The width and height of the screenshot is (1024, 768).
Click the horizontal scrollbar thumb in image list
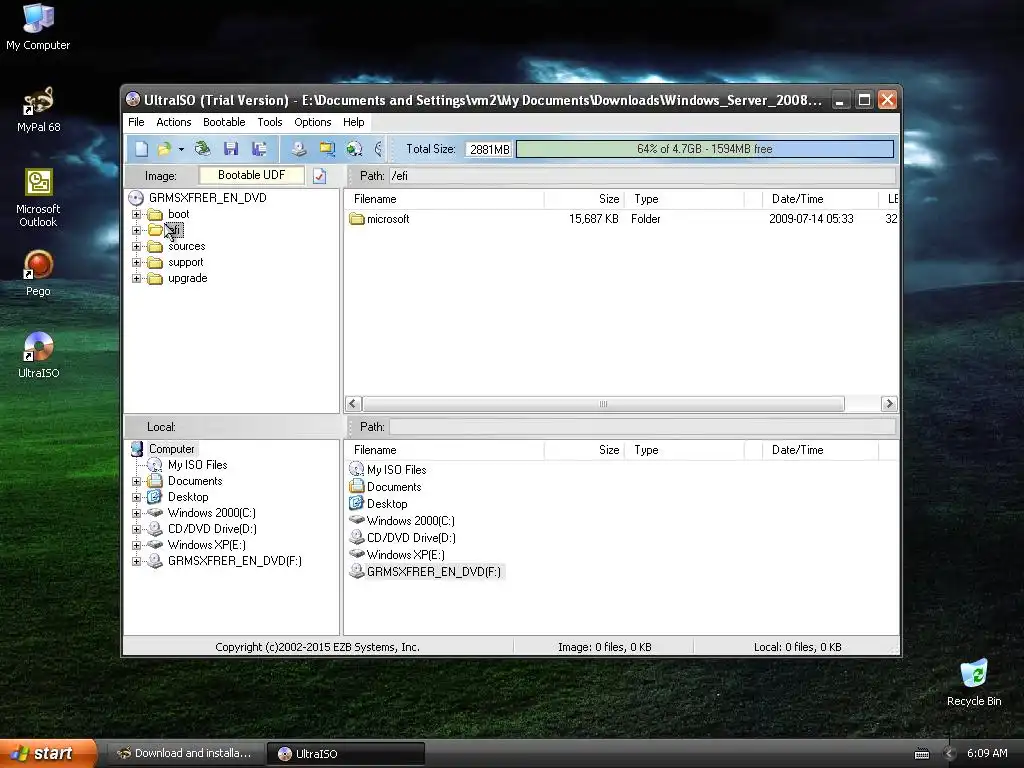pos(603,404)
